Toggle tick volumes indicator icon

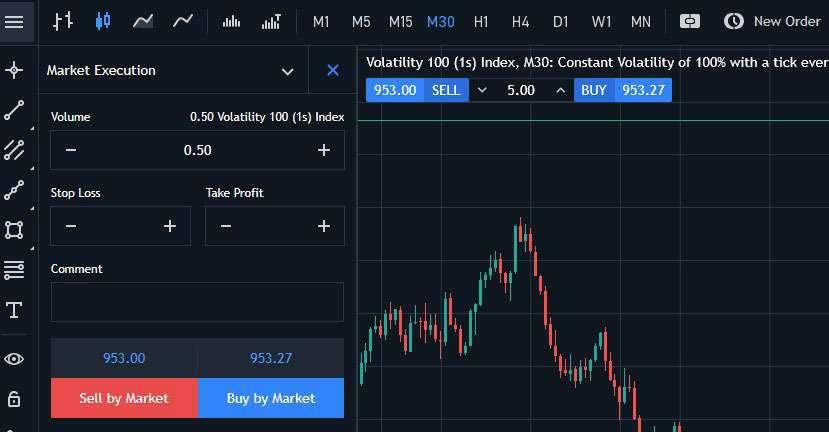(x=231, y=22)
